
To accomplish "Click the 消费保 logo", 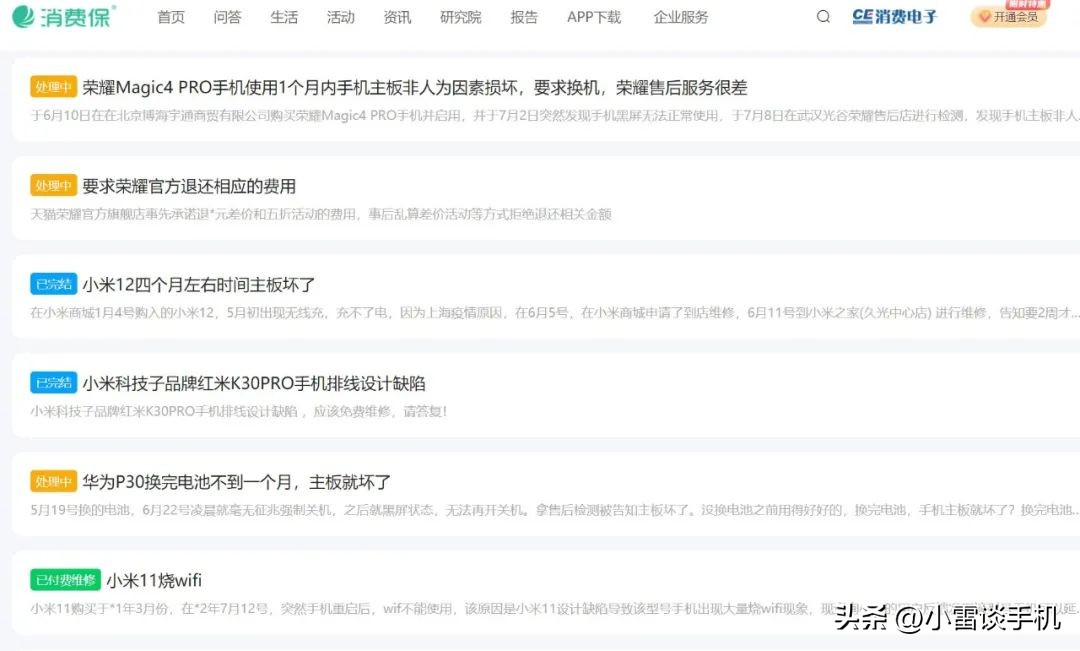I will coord(64,17).
